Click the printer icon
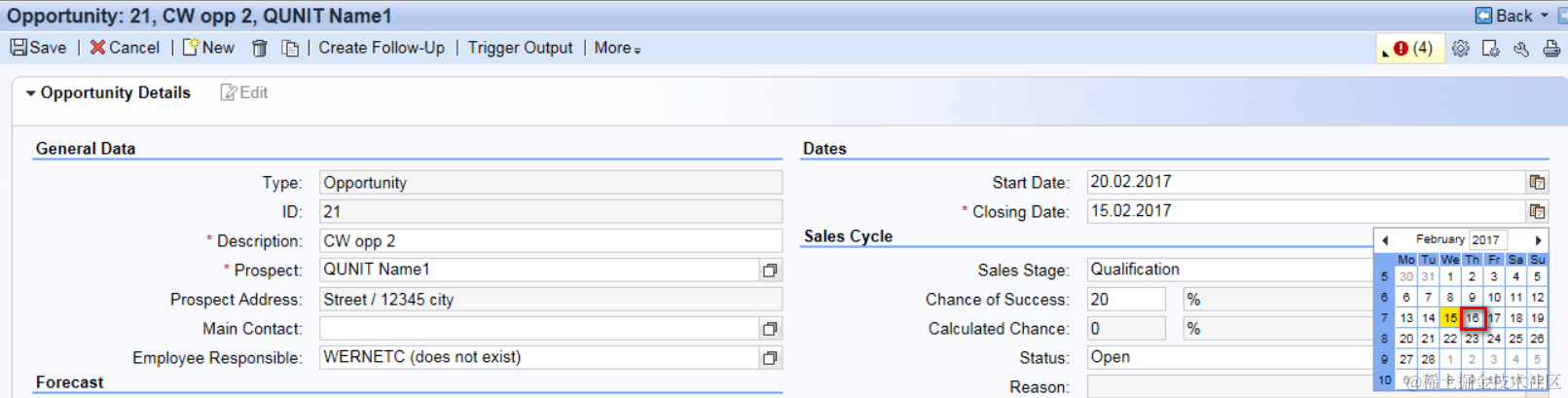 [x=1551, y=49]
